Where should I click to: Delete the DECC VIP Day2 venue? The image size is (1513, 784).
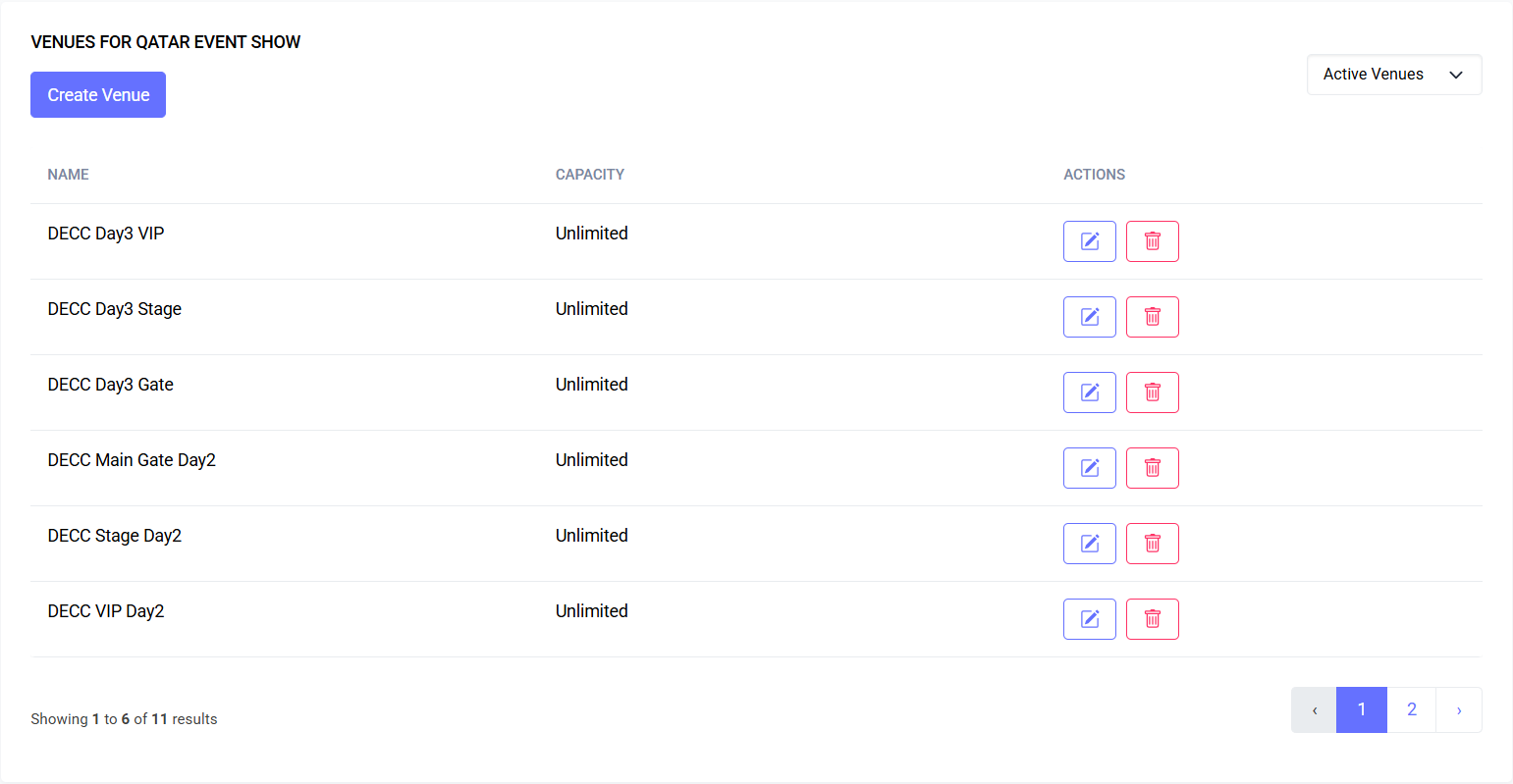pyautogui.click(x=1152, y=619)
